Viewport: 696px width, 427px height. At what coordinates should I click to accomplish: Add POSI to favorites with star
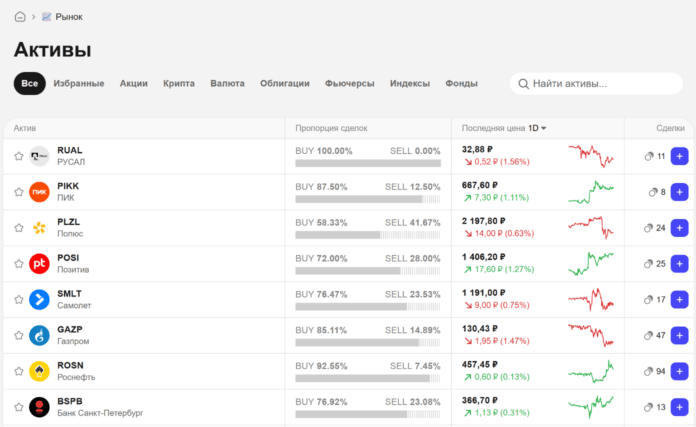(x=19, y=264)
